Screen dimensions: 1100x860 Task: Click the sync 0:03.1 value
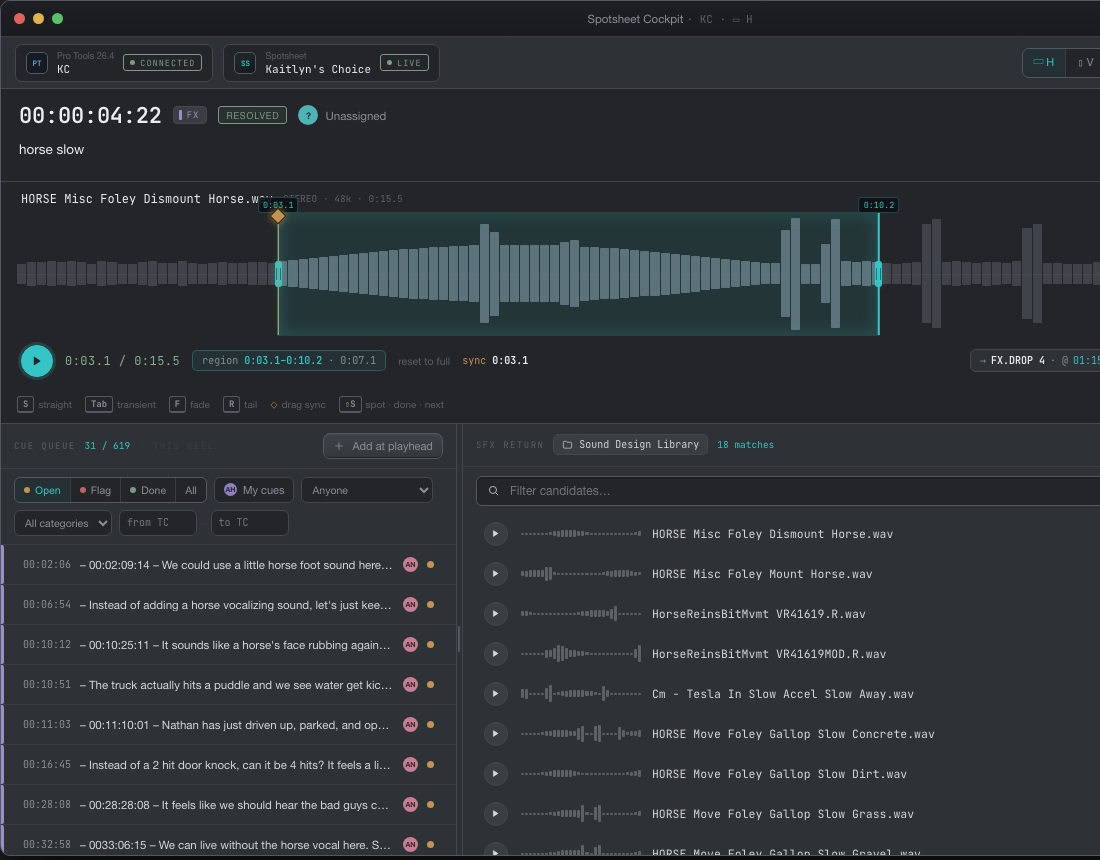point(510,361)
